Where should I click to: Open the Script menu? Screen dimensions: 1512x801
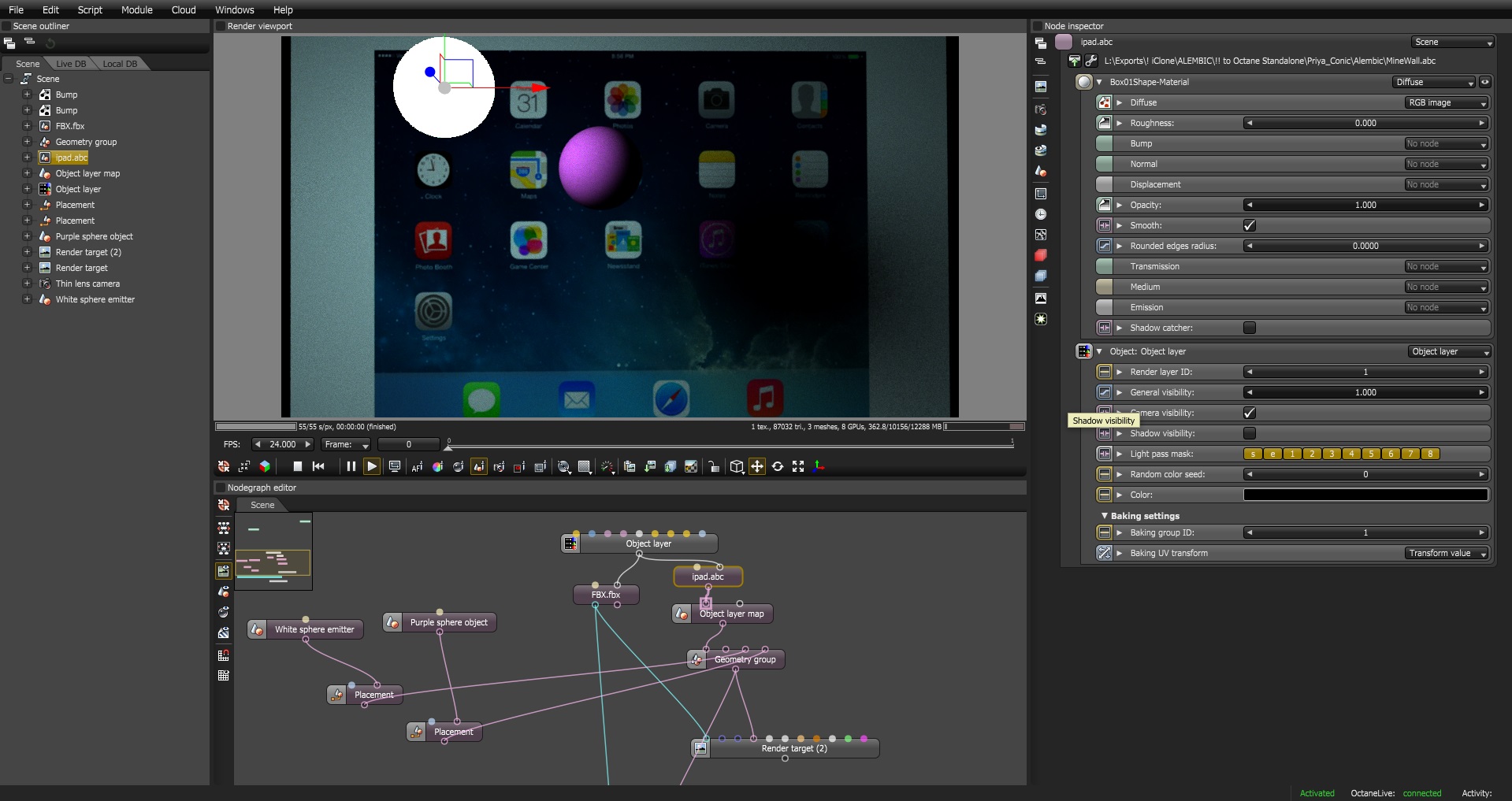90,9
